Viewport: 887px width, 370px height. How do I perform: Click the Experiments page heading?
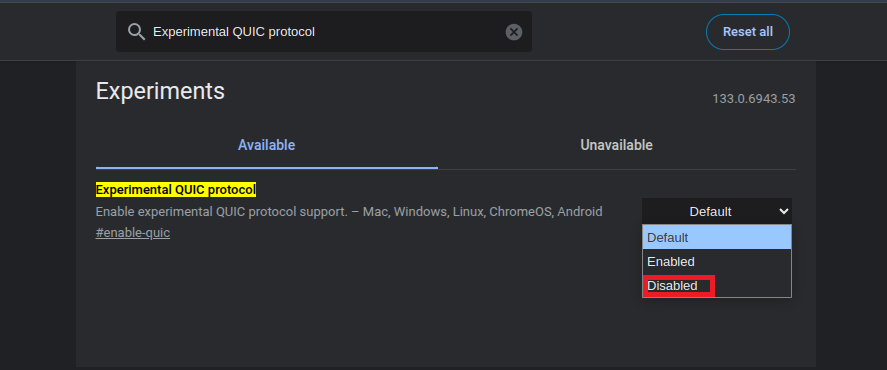[160, 91]
